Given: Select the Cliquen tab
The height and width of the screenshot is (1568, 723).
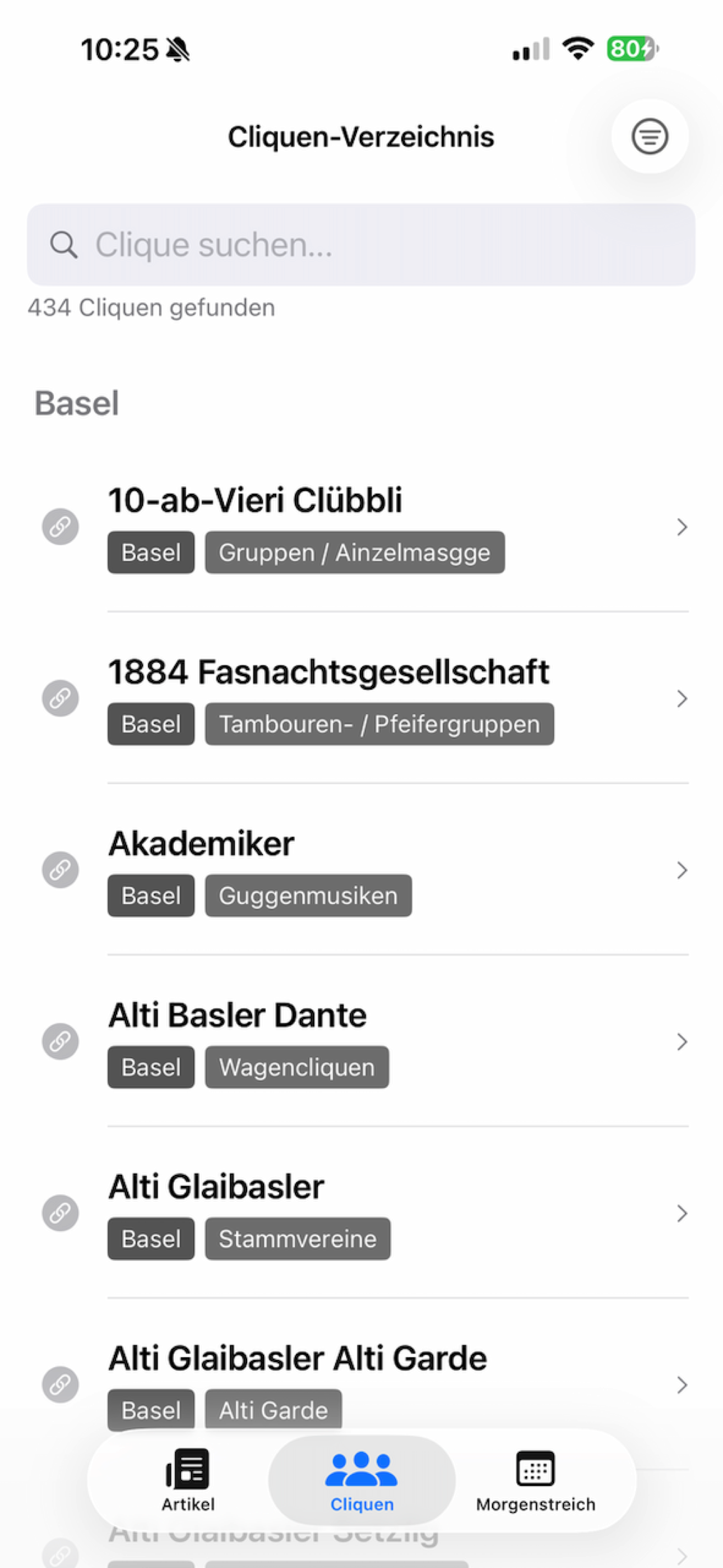Looking at the screenshot, I should point(361,1480).
